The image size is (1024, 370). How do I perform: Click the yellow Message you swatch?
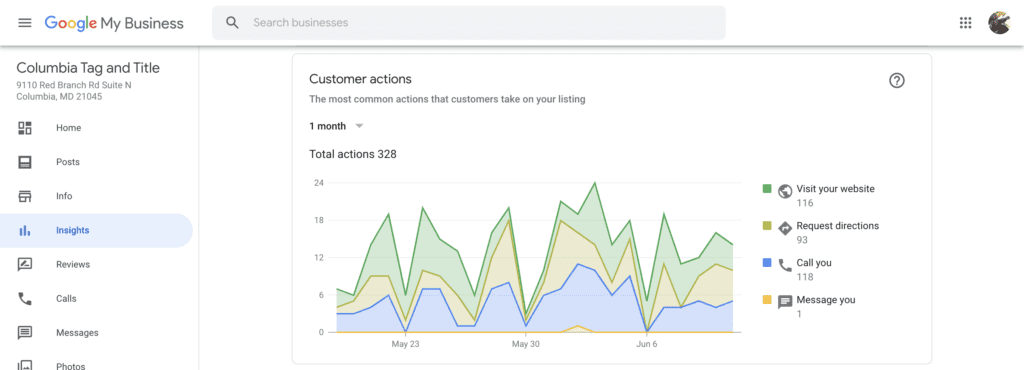pyautogui.click(x=767, y=300)
